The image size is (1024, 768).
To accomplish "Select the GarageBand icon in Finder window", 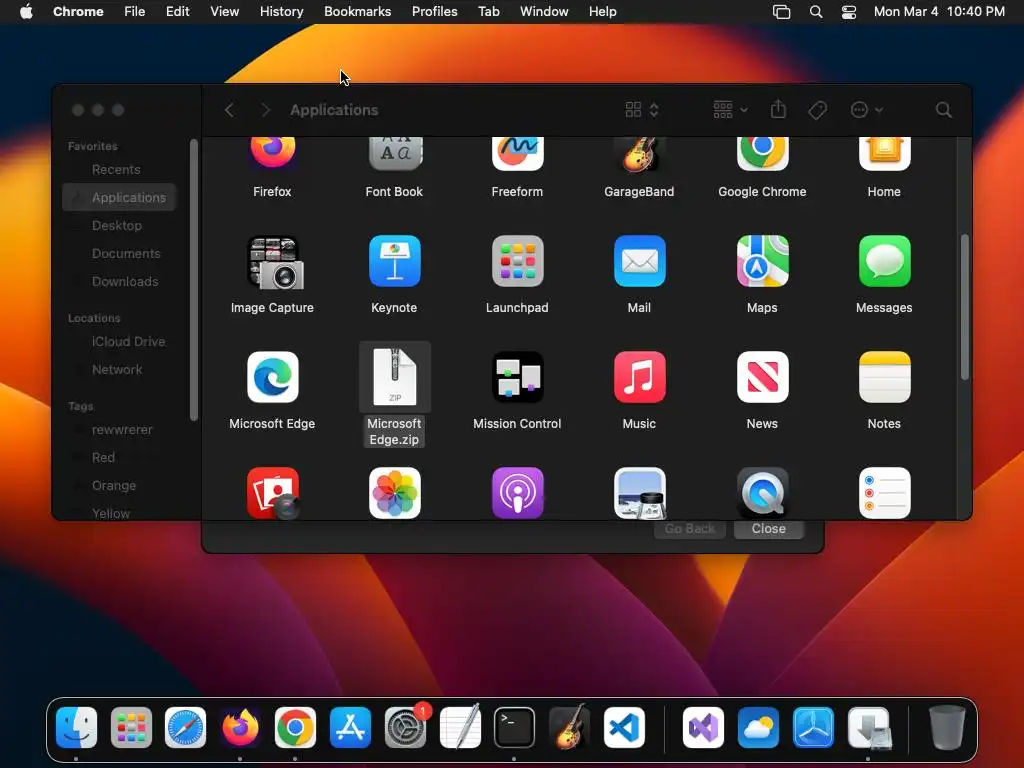I will (639, 153).
